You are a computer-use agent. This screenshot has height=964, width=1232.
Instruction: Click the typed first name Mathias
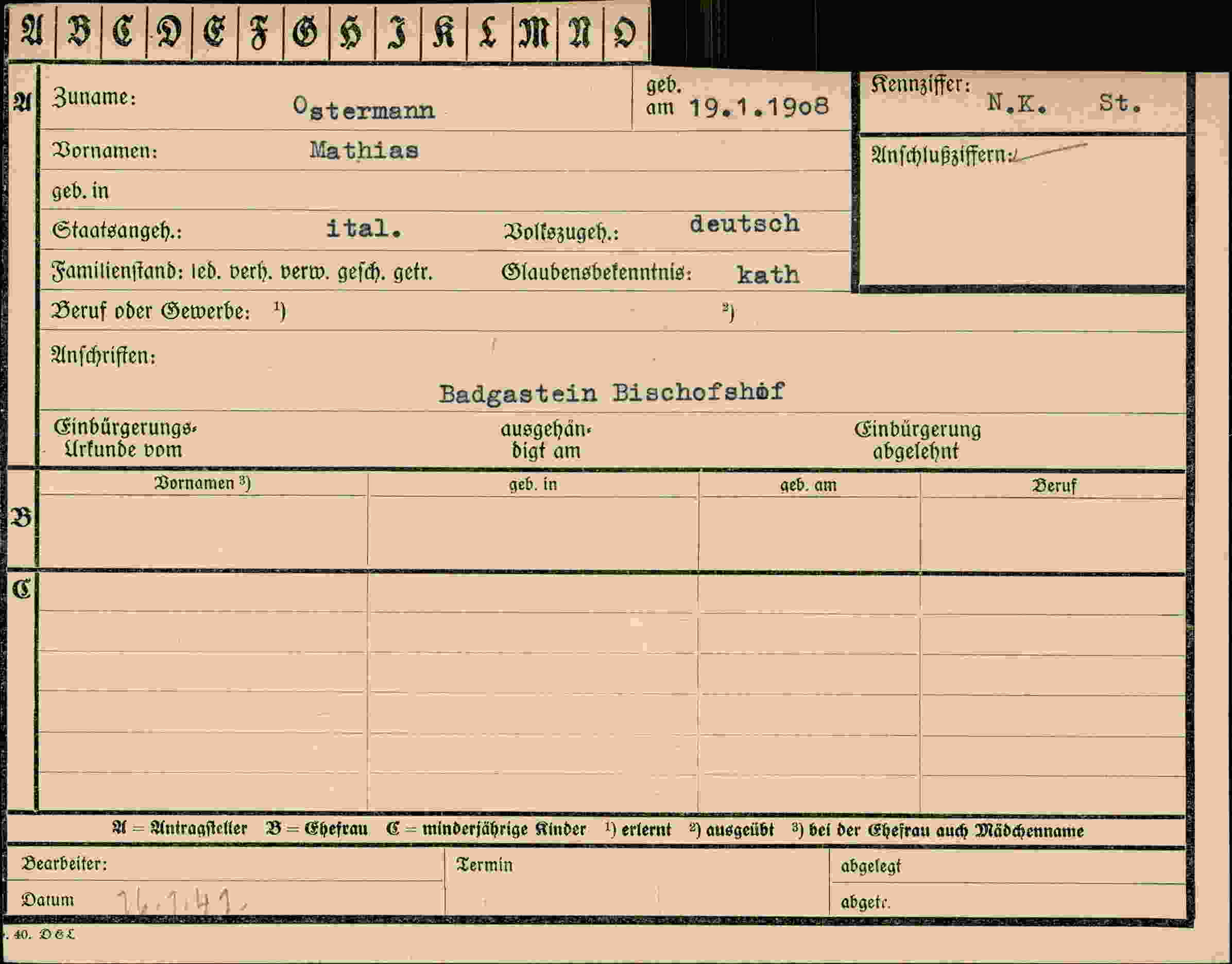(365, 151)
